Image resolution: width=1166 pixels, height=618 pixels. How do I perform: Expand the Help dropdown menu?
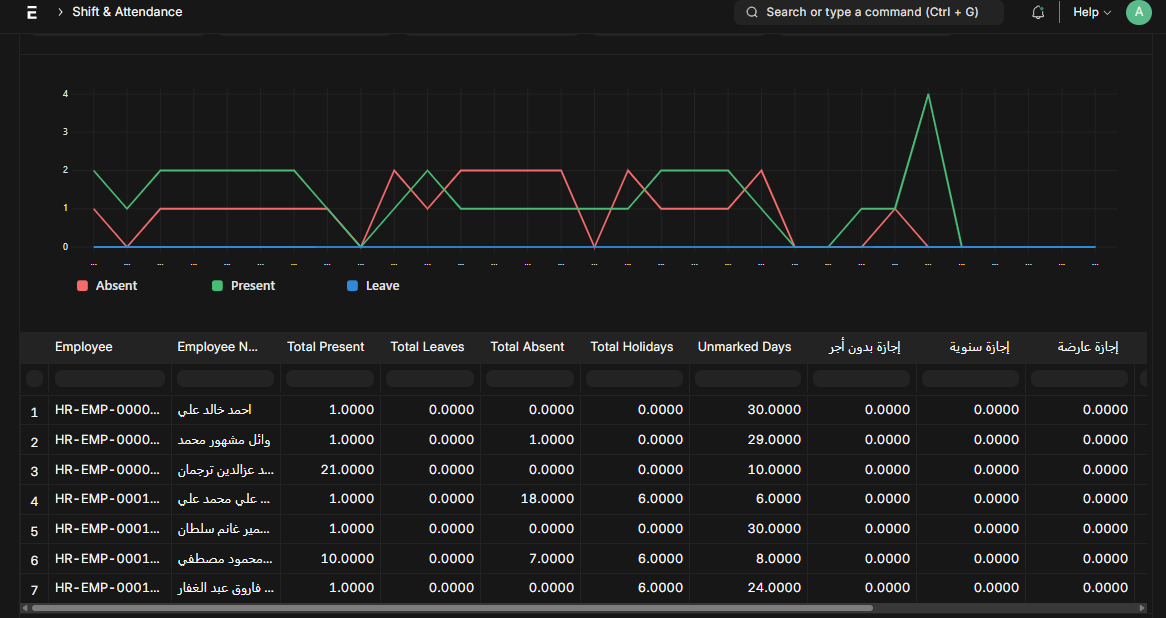click(x=1092, y=12)
